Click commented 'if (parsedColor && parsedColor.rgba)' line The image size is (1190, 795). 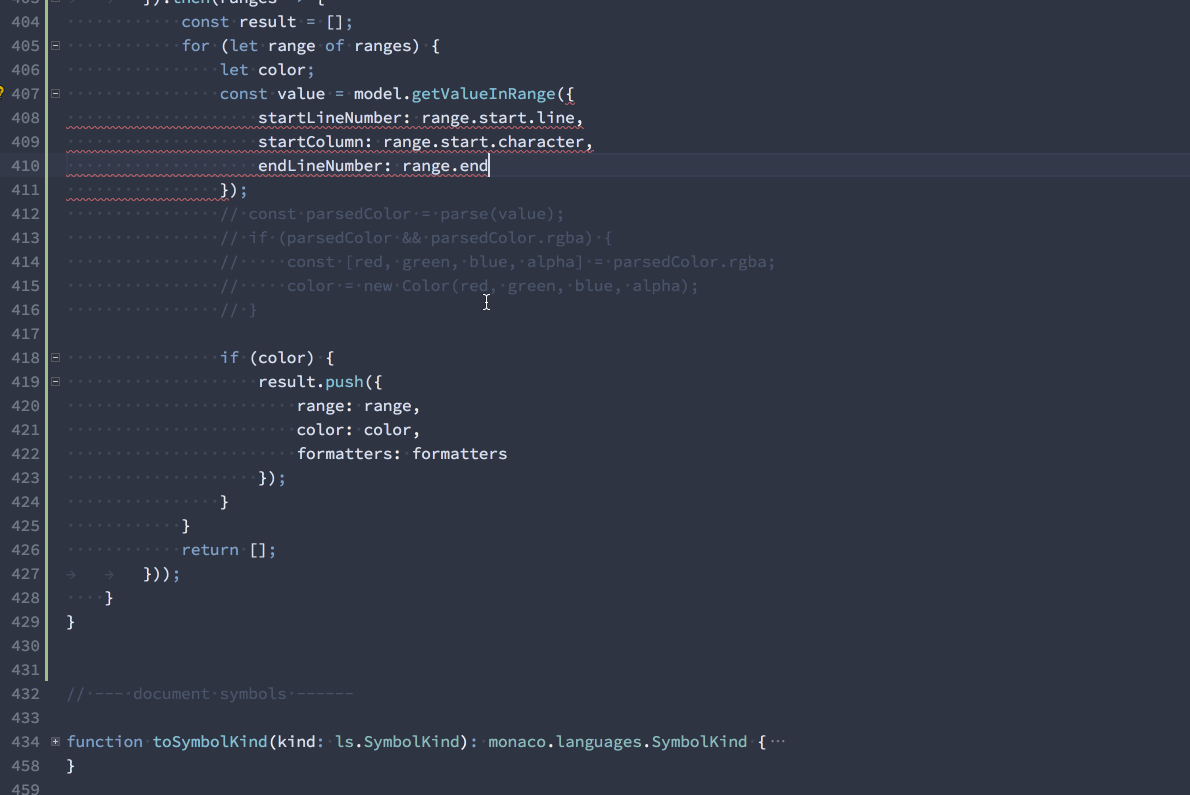click(416, 237)
